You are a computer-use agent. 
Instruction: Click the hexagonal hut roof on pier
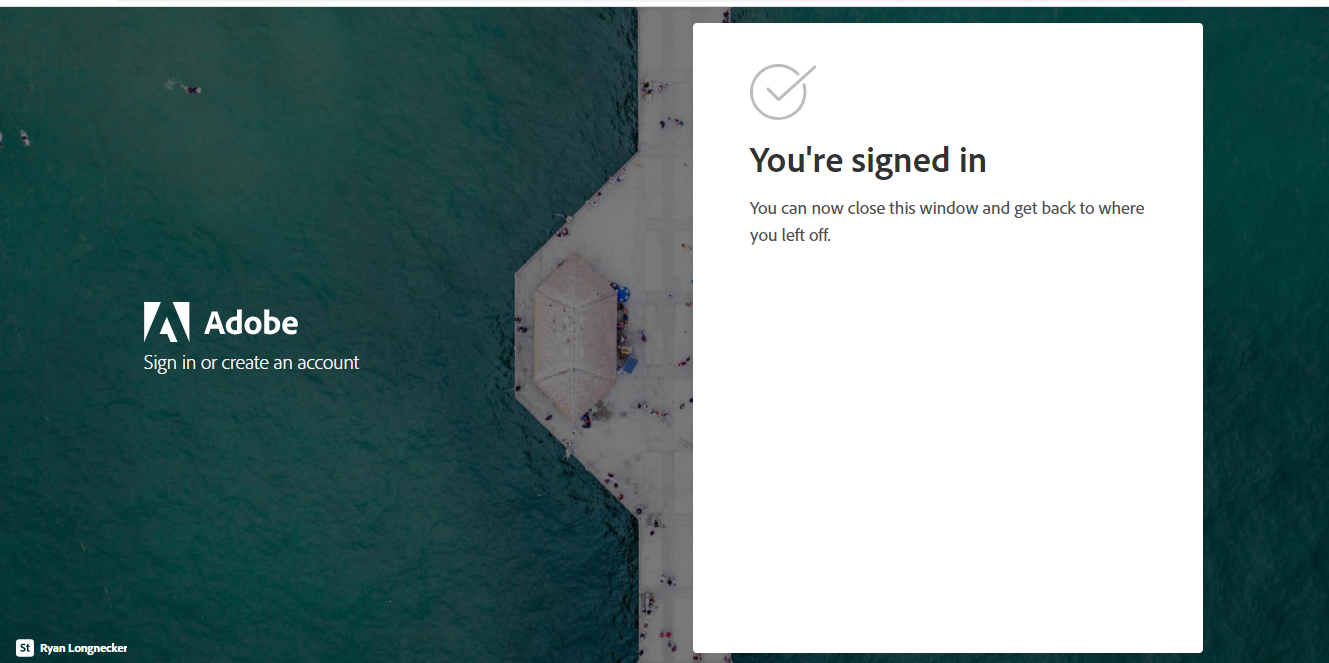574,335
